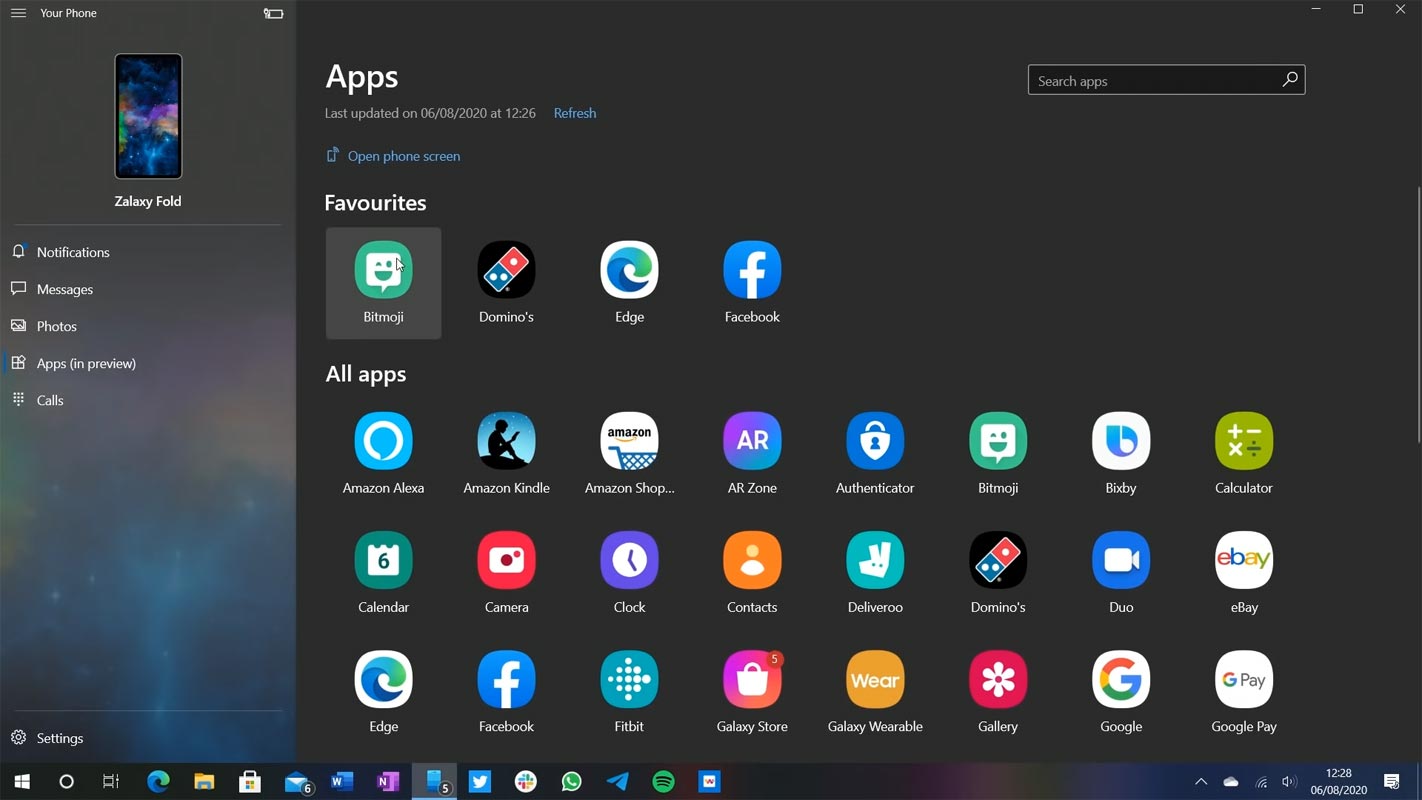
Task: Open Microsoft Store from the taskbar
Action: (x=250, y=781)
